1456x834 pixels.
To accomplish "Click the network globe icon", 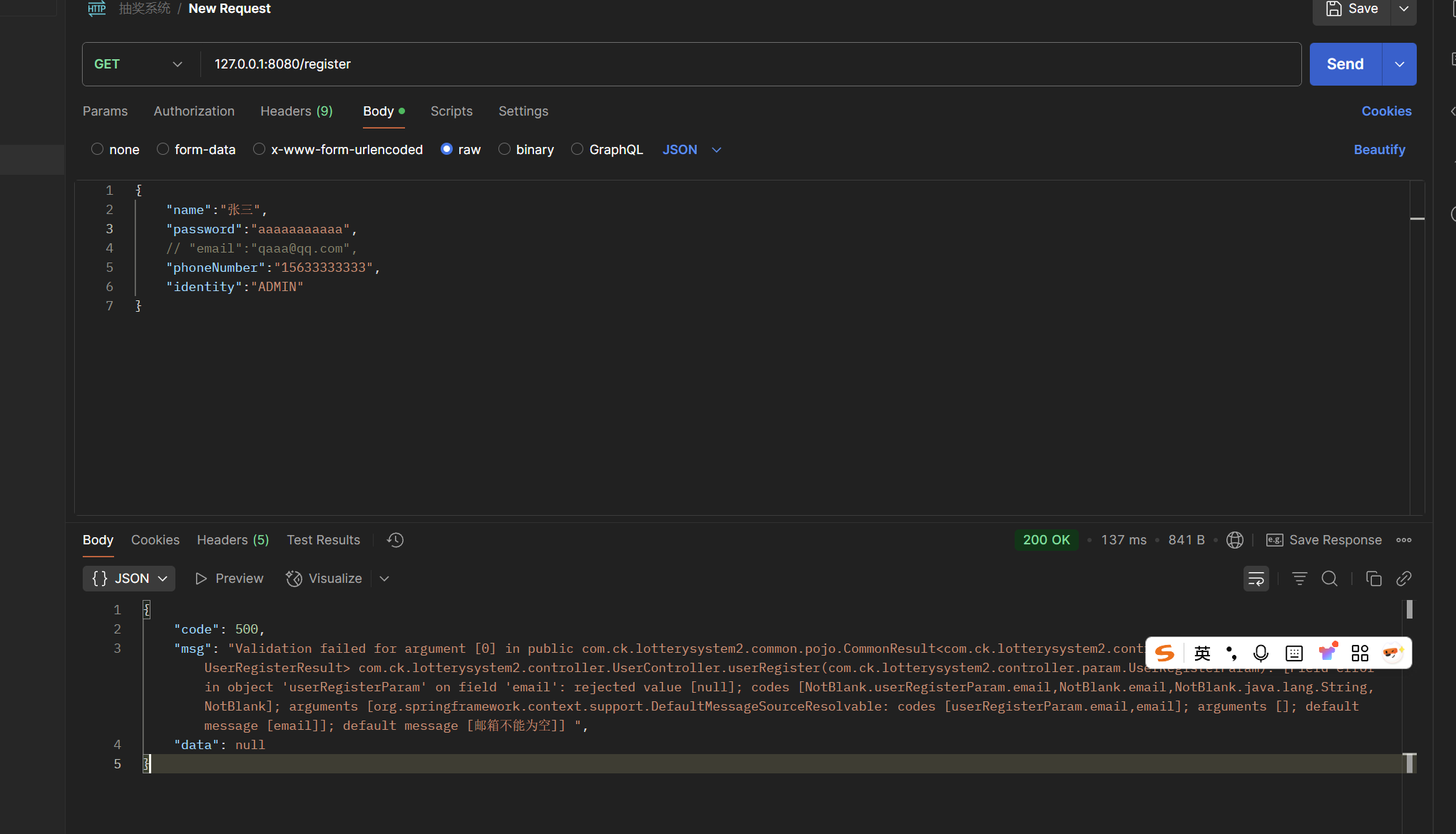I will (x=1234, y=540).
